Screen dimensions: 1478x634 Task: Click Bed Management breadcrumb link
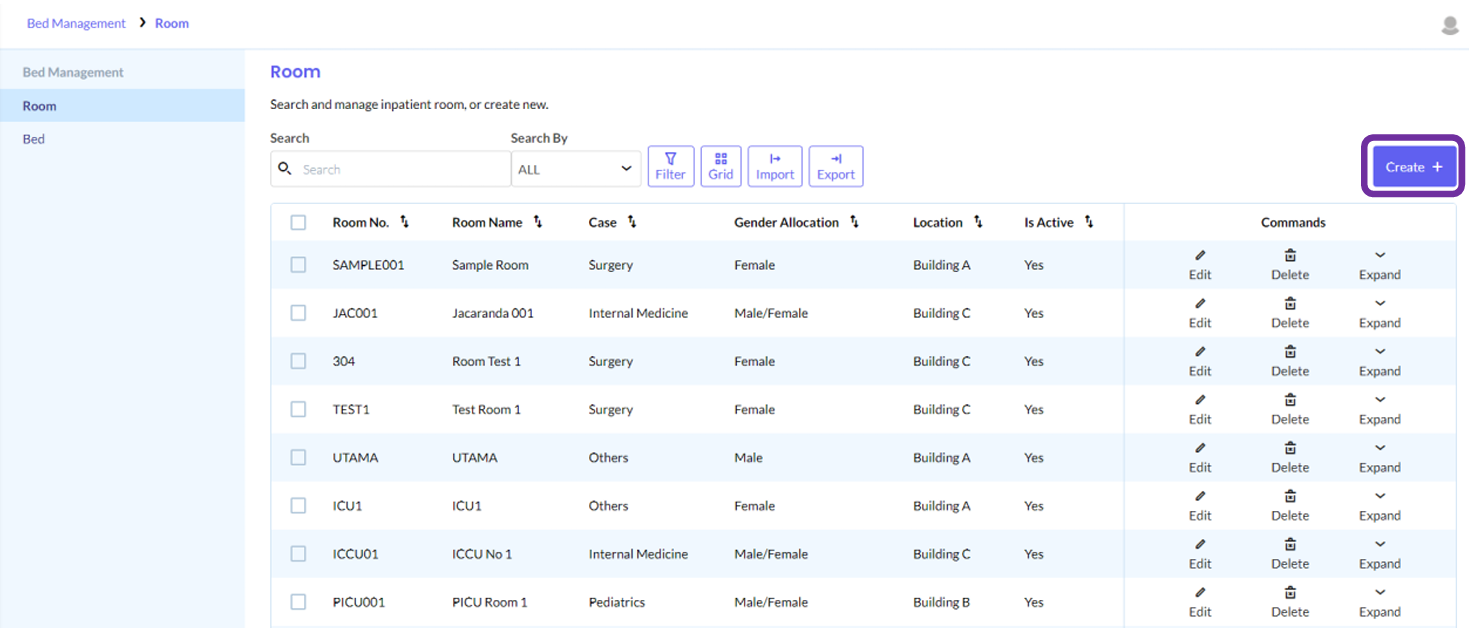(x=76, y=23)
